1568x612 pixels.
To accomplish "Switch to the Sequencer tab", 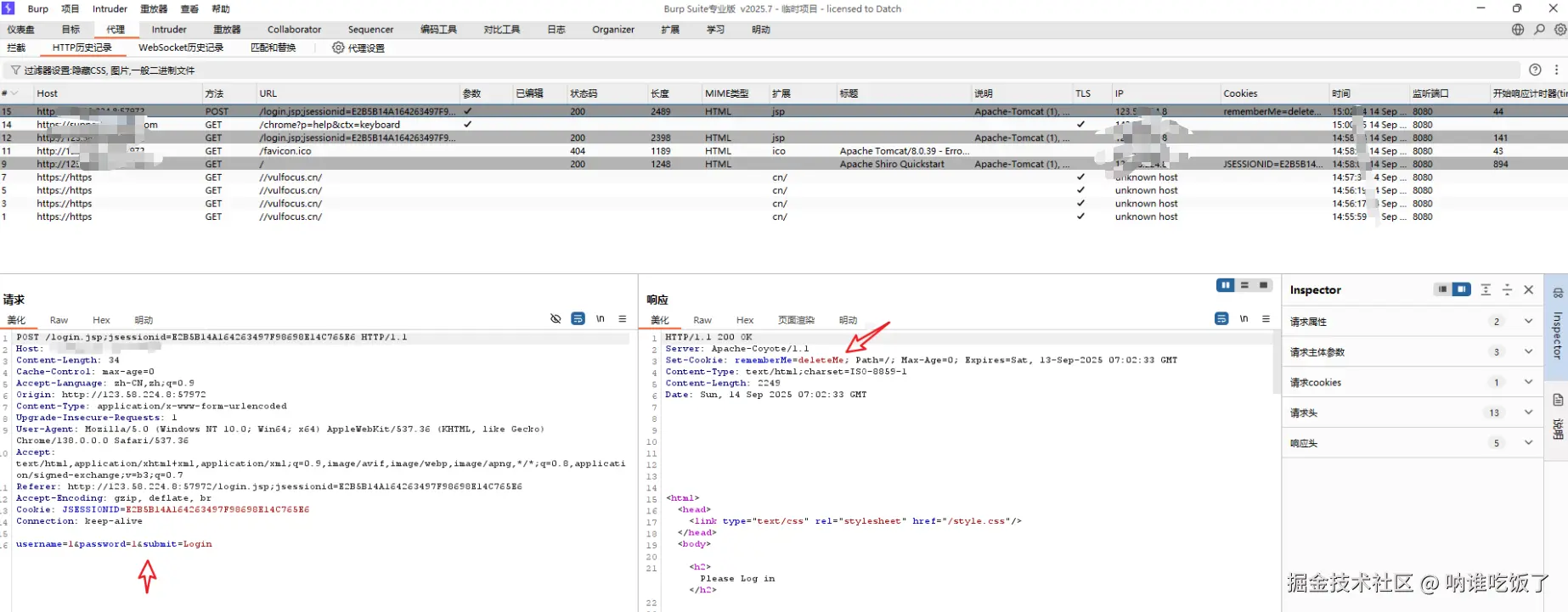I will tap(370, 29).
